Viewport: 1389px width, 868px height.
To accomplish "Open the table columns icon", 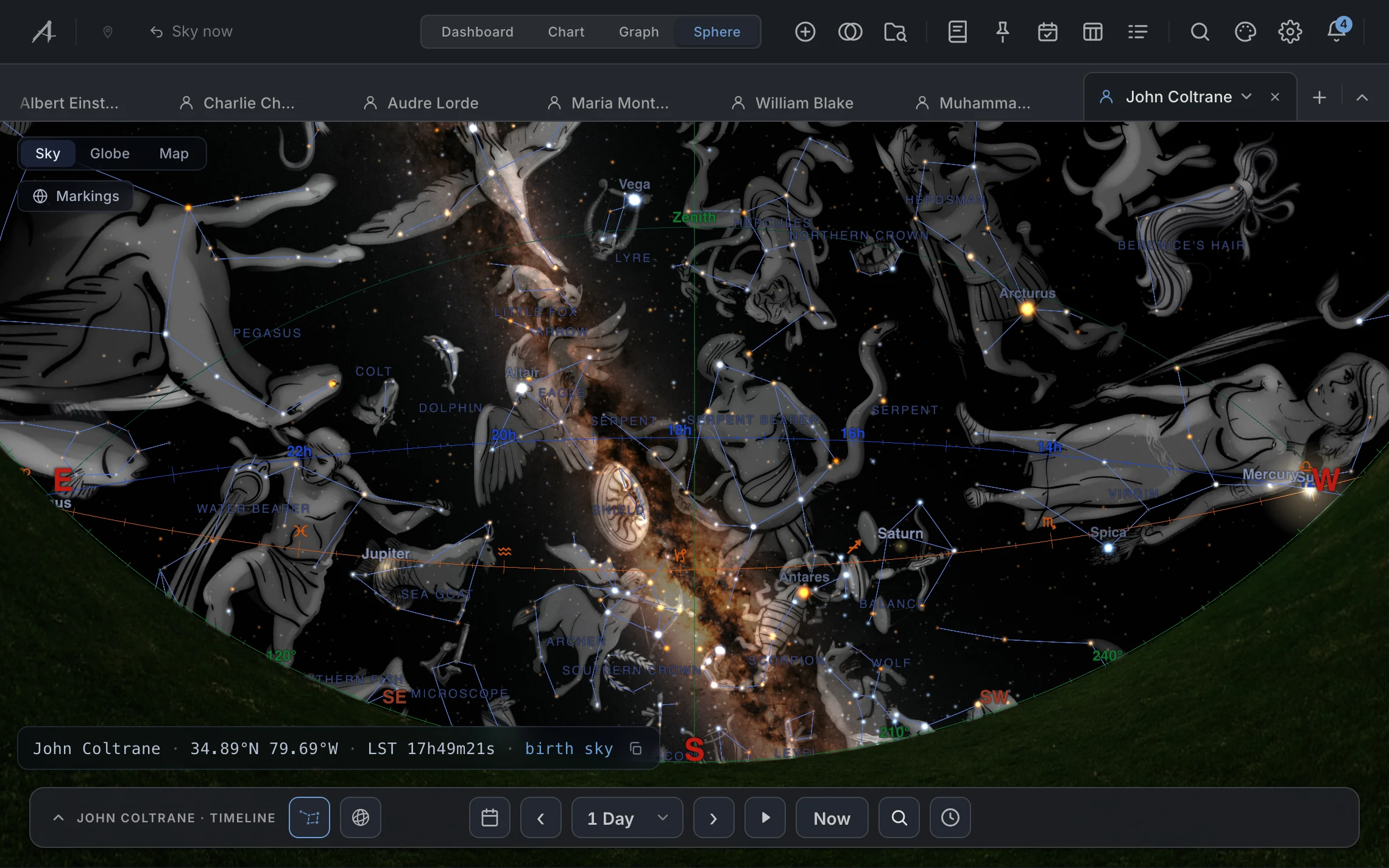I will tap(1092, 32).
